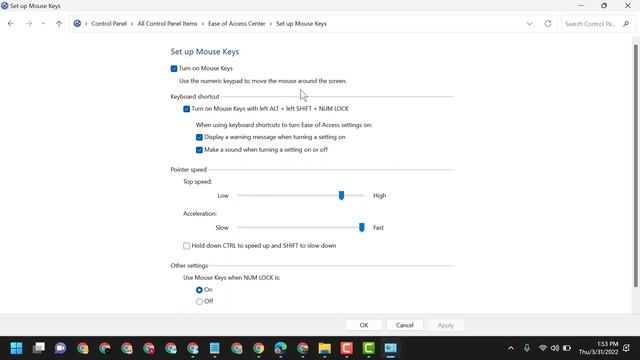Go back with the Back arrow
This screenshot has height=360, width=640.
[11, 24]
